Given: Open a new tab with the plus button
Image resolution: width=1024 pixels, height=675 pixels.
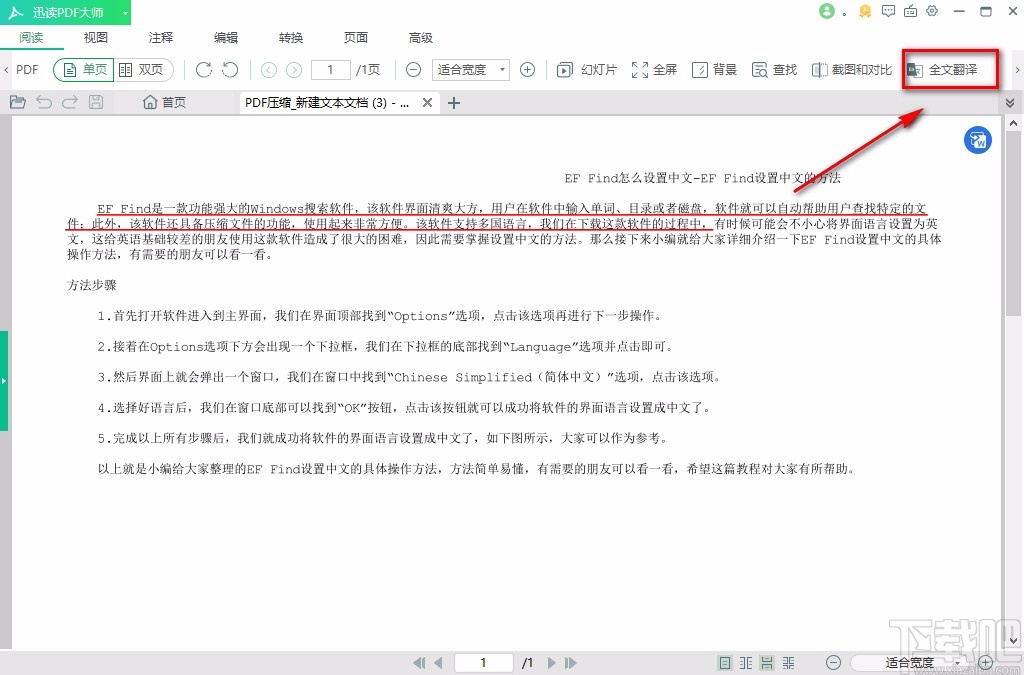Looking at the screenshot, I should point(454,101).
